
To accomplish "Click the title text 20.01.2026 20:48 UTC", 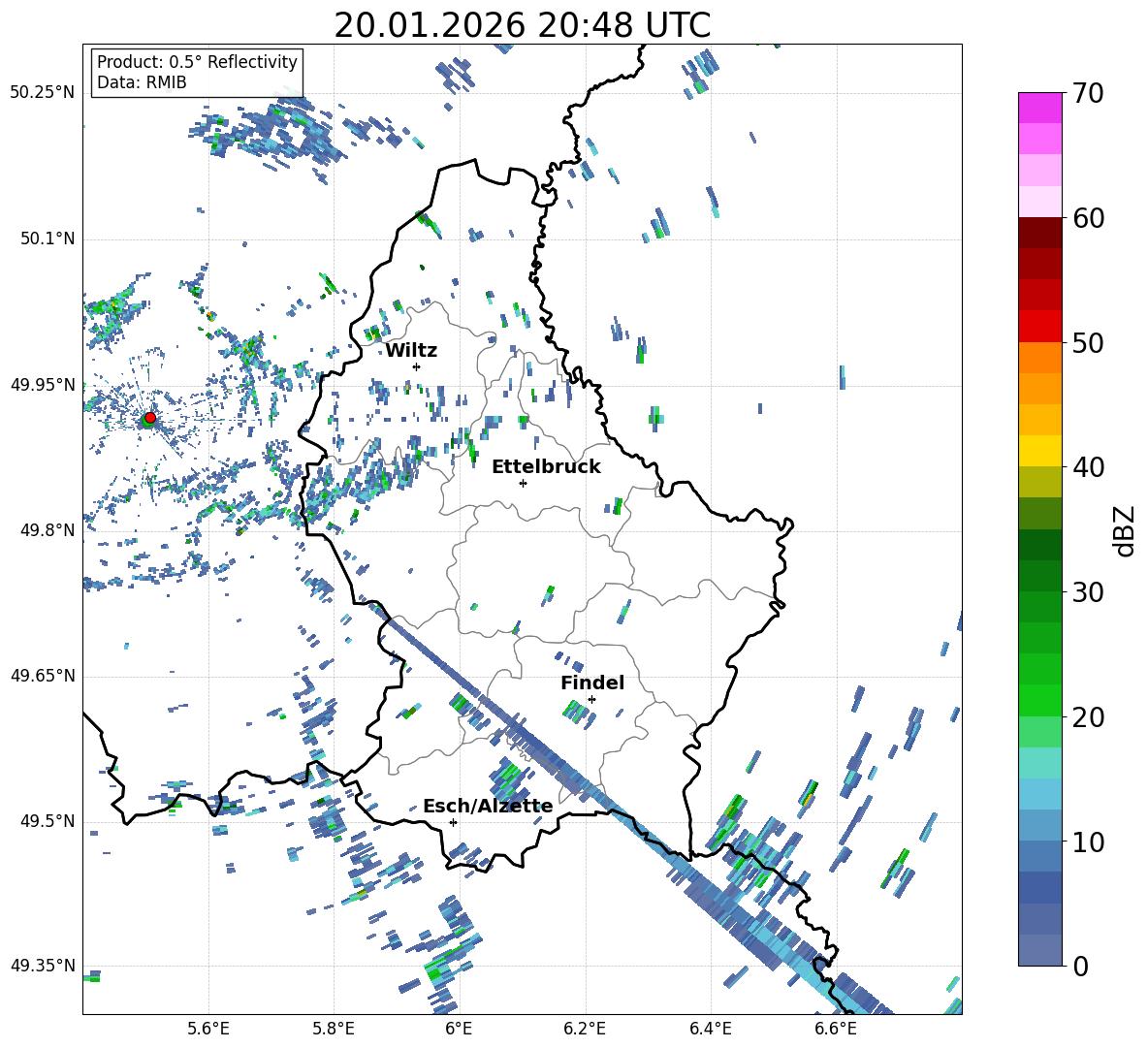I will (522, 25).
